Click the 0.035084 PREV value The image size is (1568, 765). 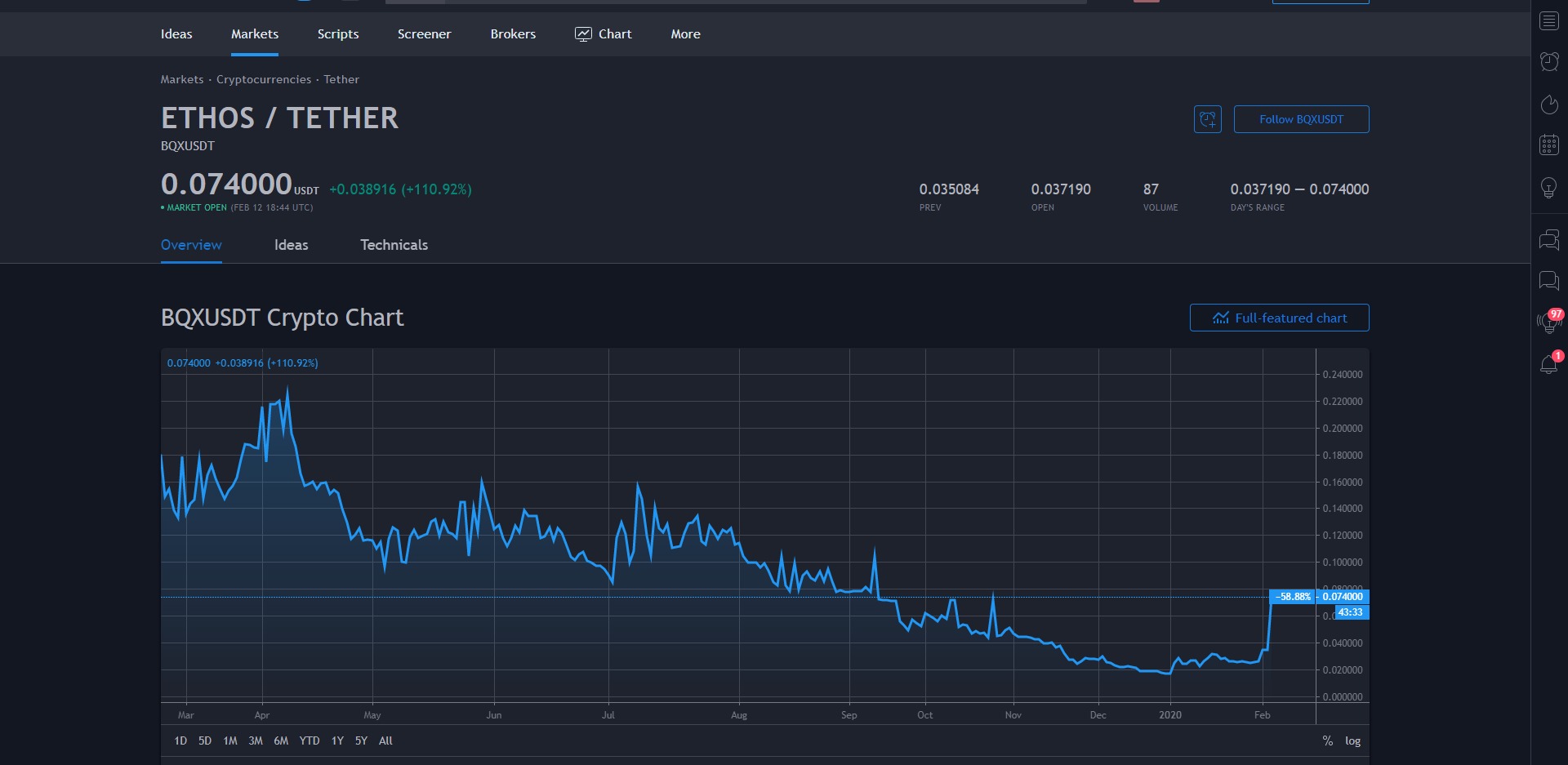tap(949, 189)
